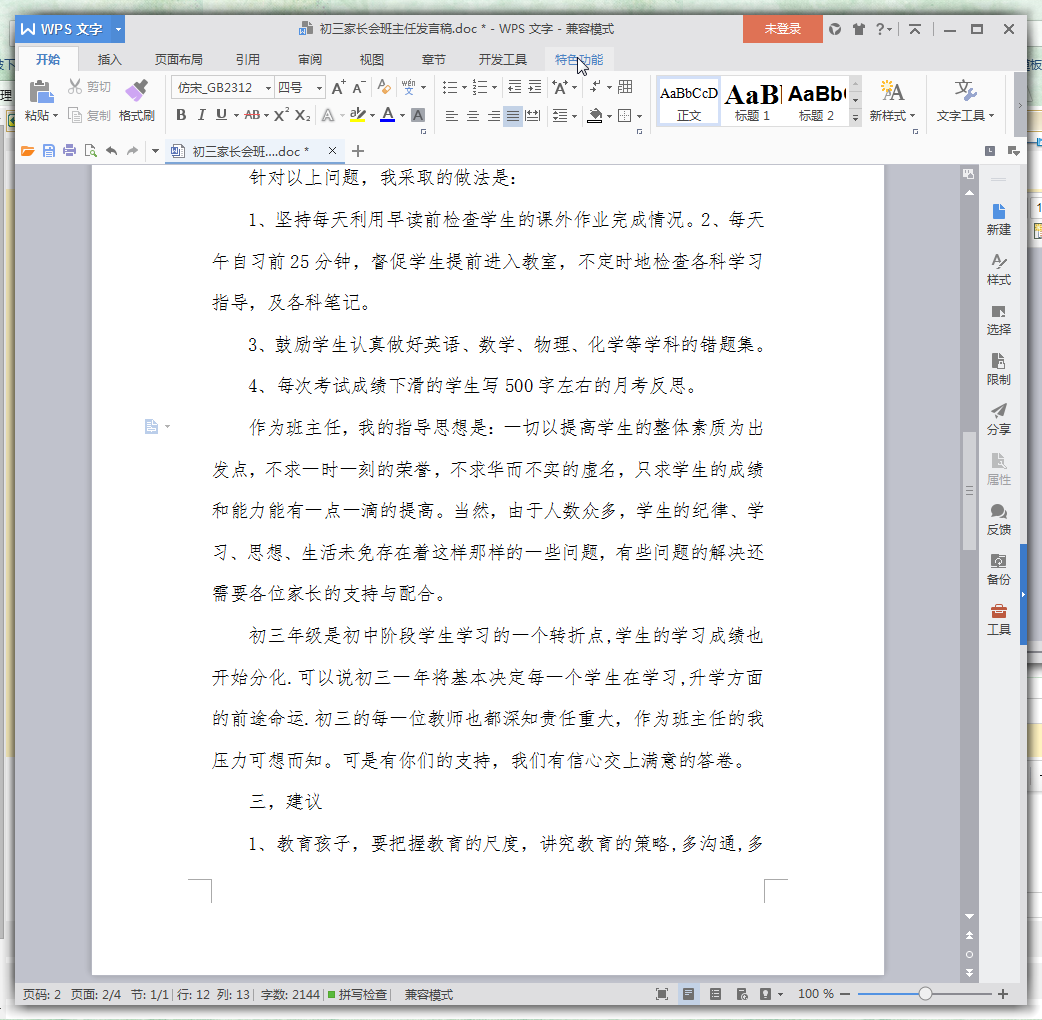
Task: Click the Cut (剪切) button
Action: click(89, 87)
